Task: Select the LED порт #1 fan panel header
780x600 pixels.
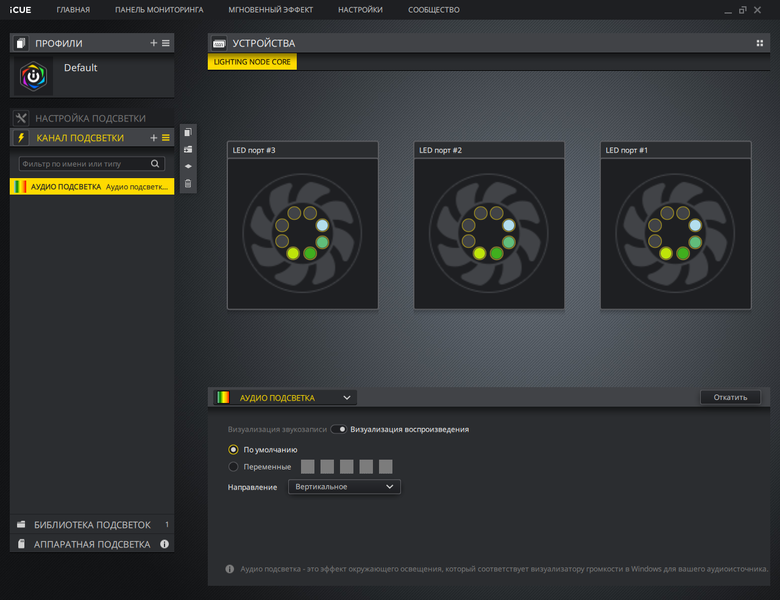Action: pos(676,150)
